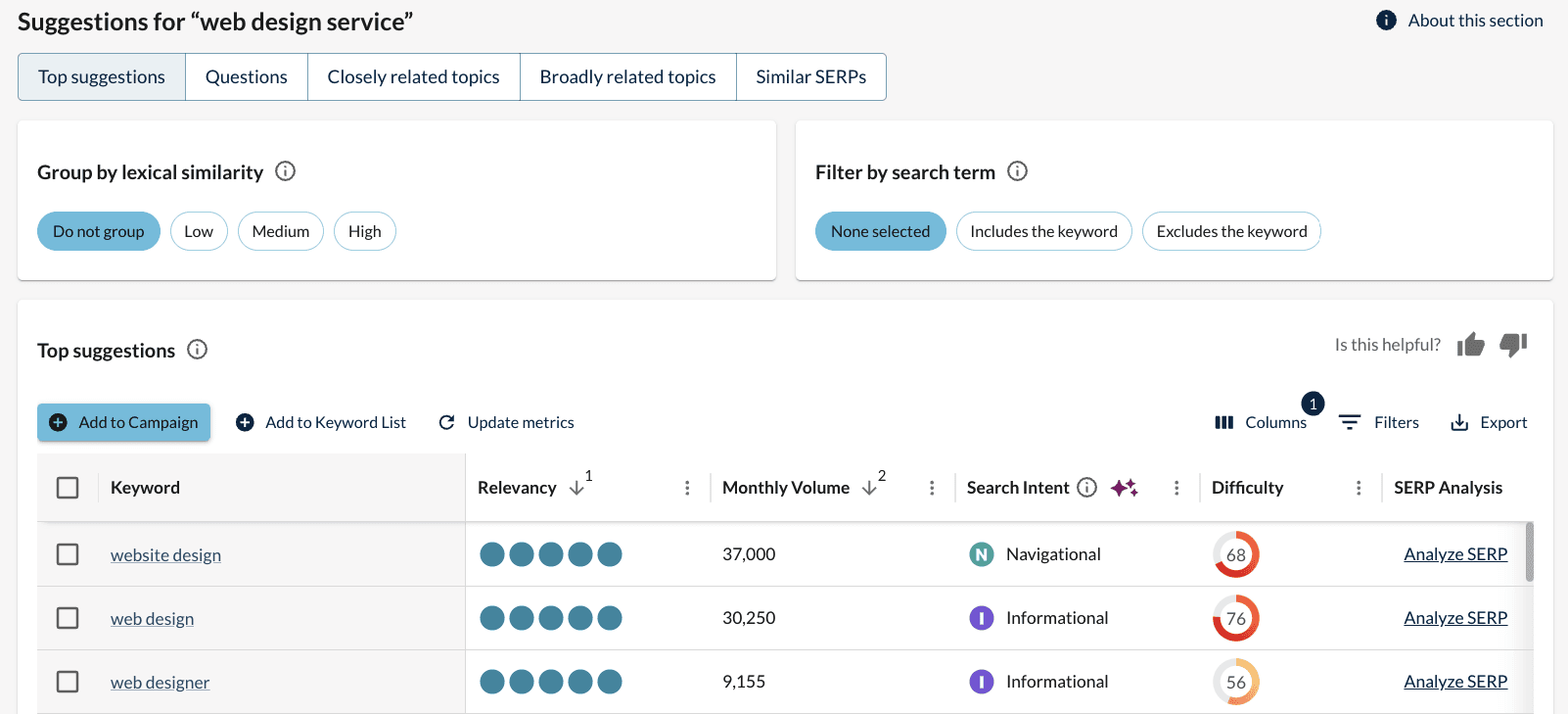Click the Search Intent info icon
This screenshot has height=714, width=1568.
1086,488
